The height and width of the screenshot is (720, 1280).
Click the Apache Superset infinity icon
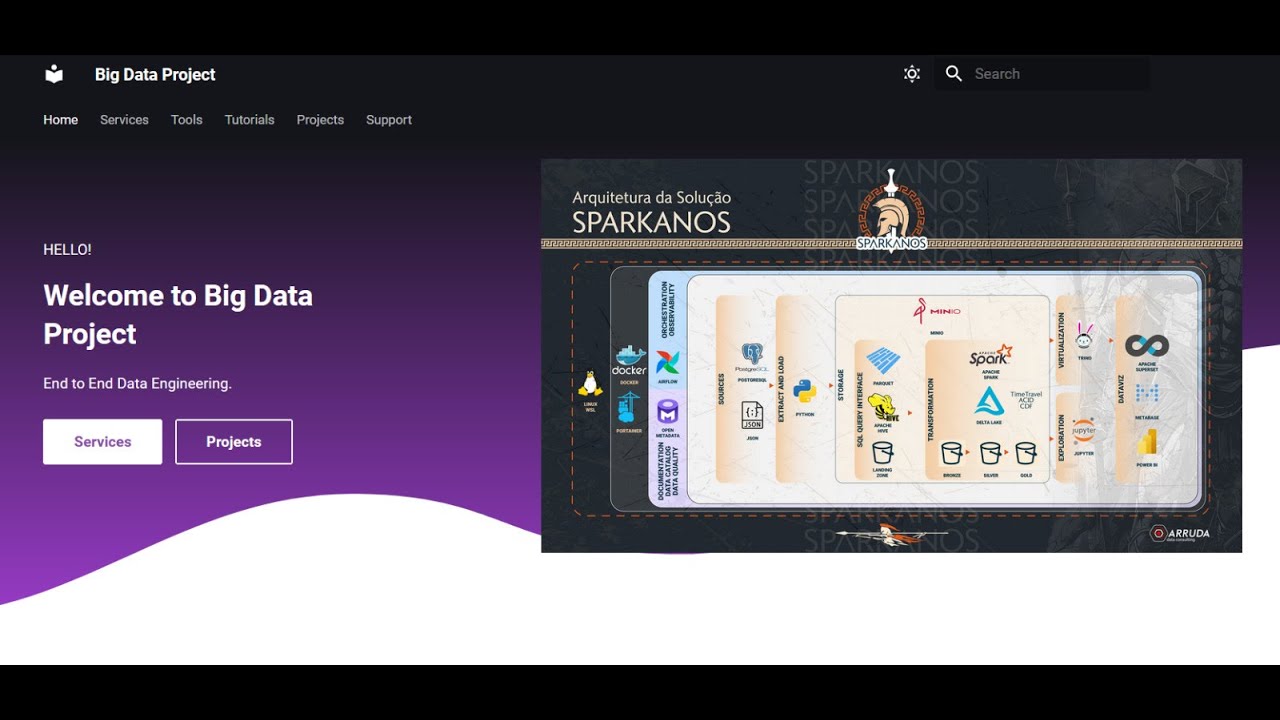pos(1147,346)
